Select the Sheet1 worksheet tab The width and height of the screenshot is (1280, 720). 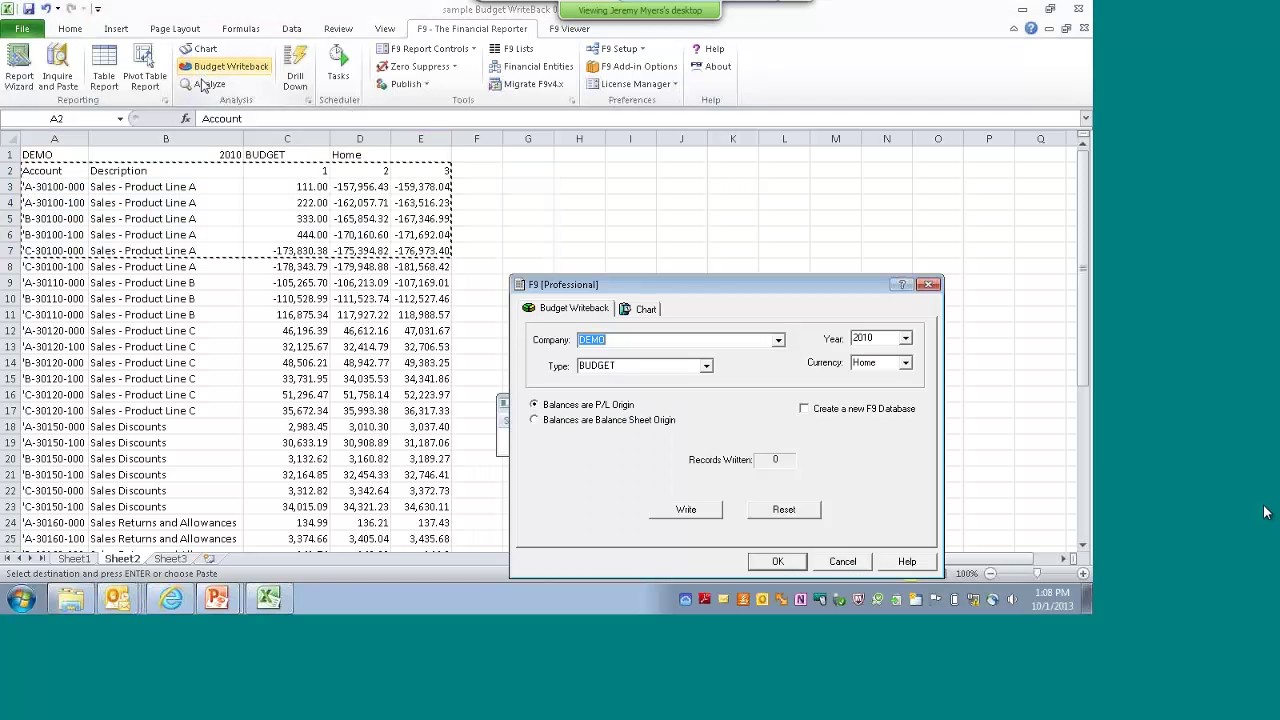tap(73, 559)
